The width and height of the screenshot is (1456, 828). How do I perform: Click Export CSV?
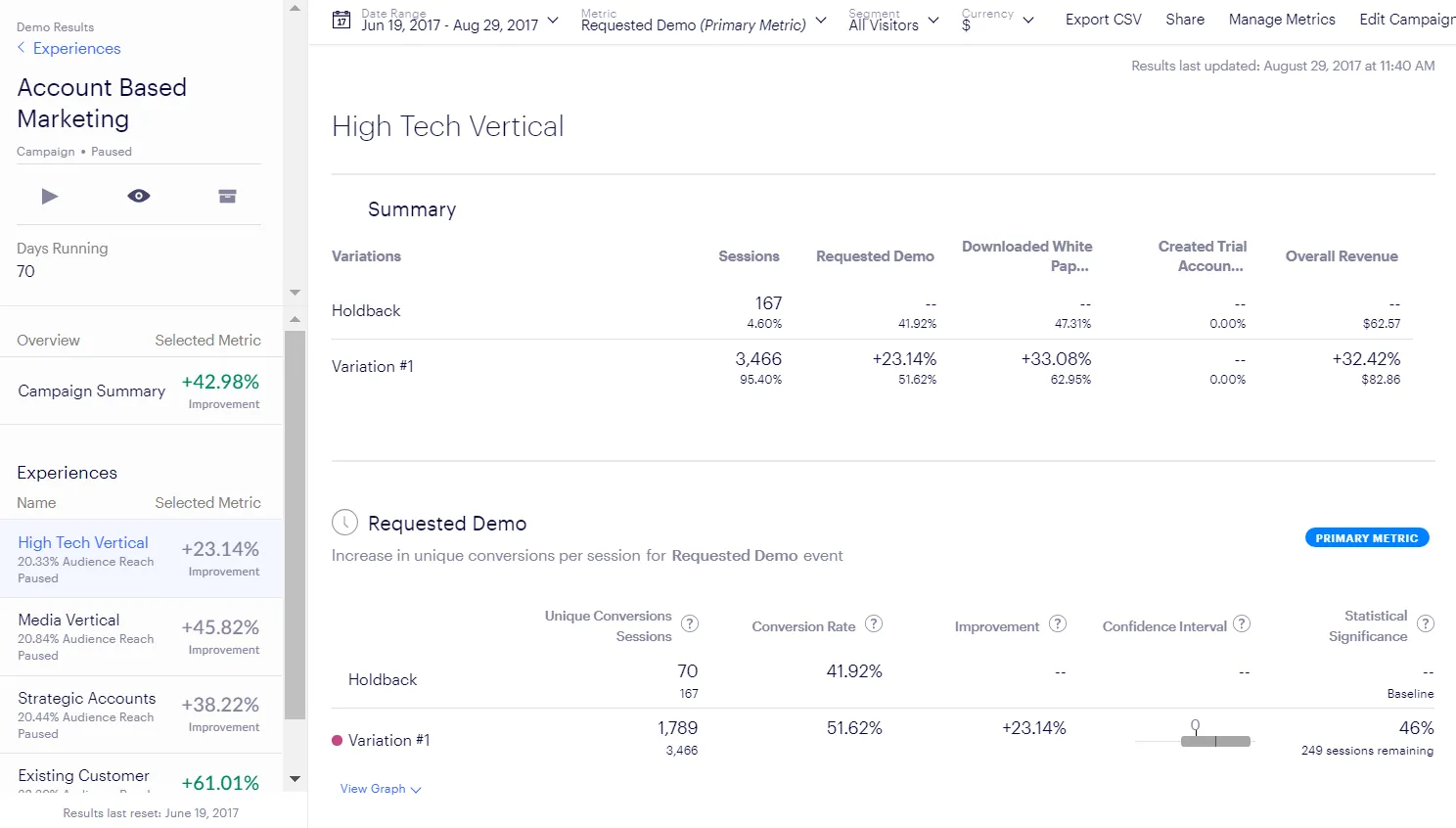pyautogui.click(x=1104, y=20)
